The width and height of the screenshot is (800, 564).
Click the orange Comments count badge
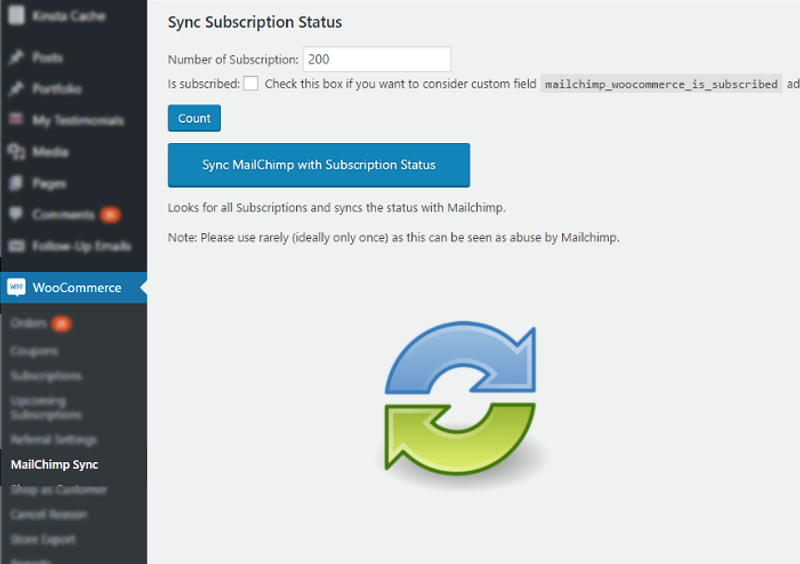(x=110, y=215)
